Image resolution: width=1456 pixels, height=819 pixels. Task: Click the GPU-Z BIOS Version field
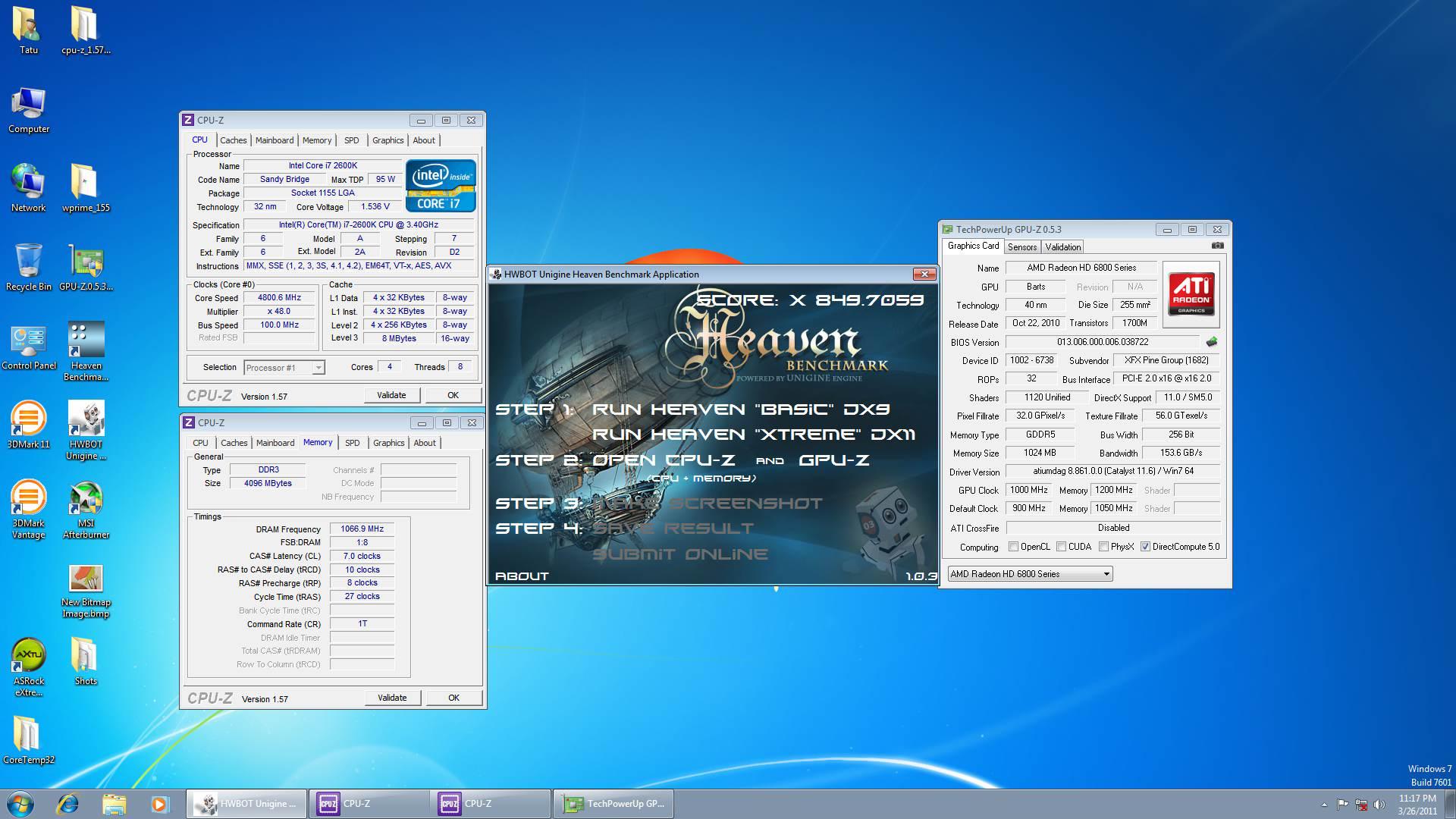(x=1103, y=342)
